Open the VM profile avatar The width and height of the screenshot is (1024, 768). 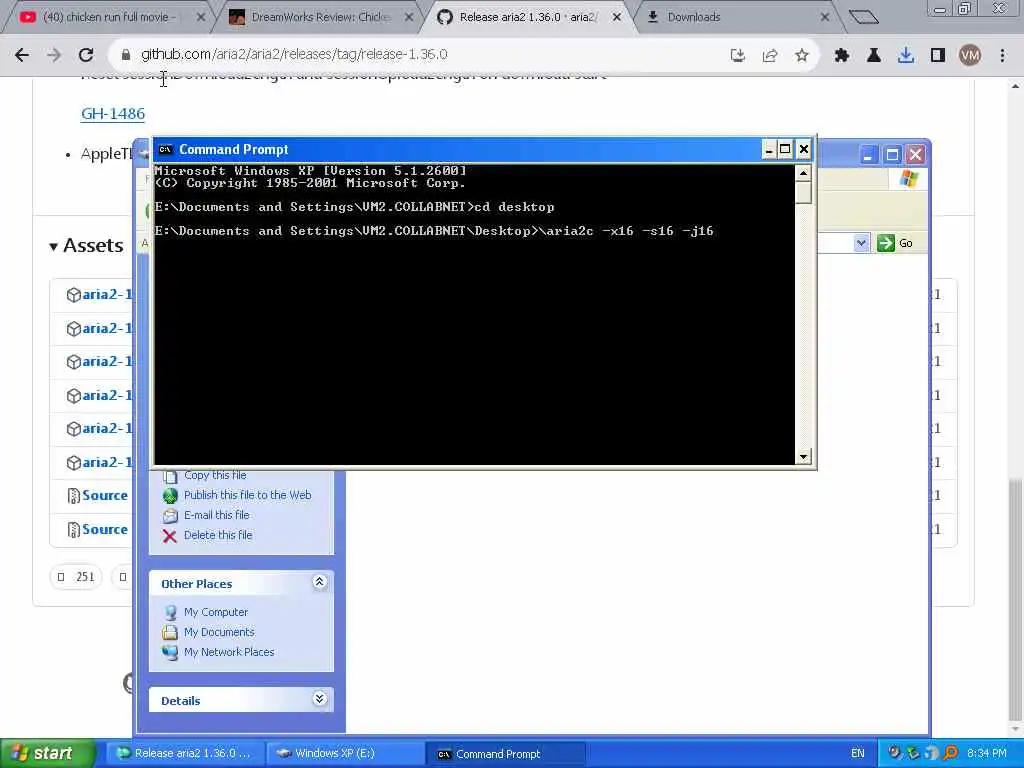pyautogui.click(x=970, y=56)
